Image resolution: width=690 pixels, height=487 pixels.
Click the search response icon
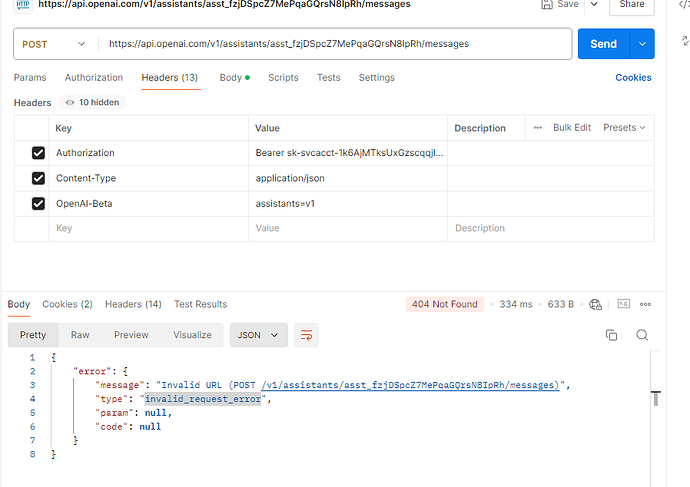[642, 335]
